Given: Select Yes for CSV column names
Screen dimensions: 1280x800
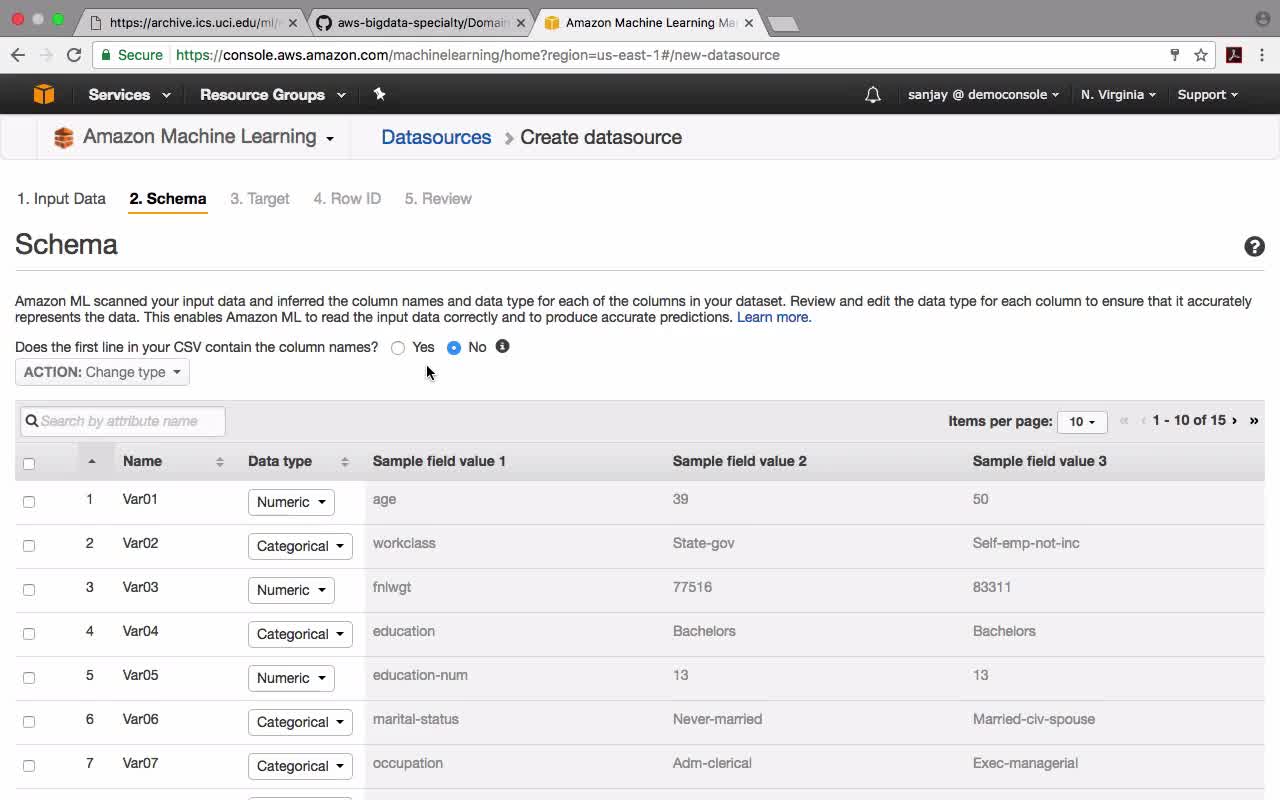Looking at the screenshot, I should 398,348.
